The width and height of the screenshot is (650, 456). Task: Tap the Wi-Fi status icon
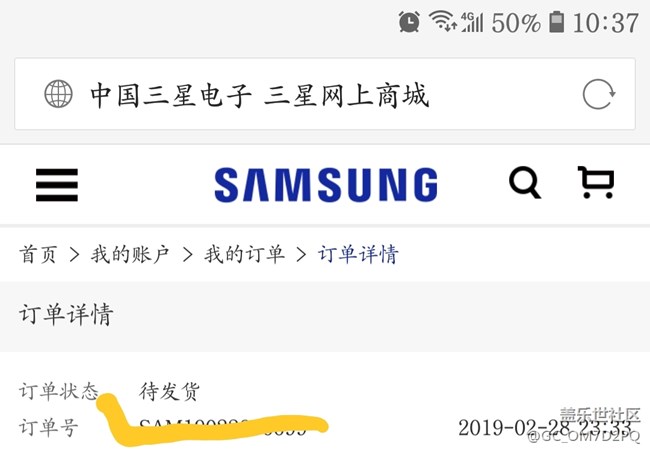pyautogui.click(x=442, y=21)
